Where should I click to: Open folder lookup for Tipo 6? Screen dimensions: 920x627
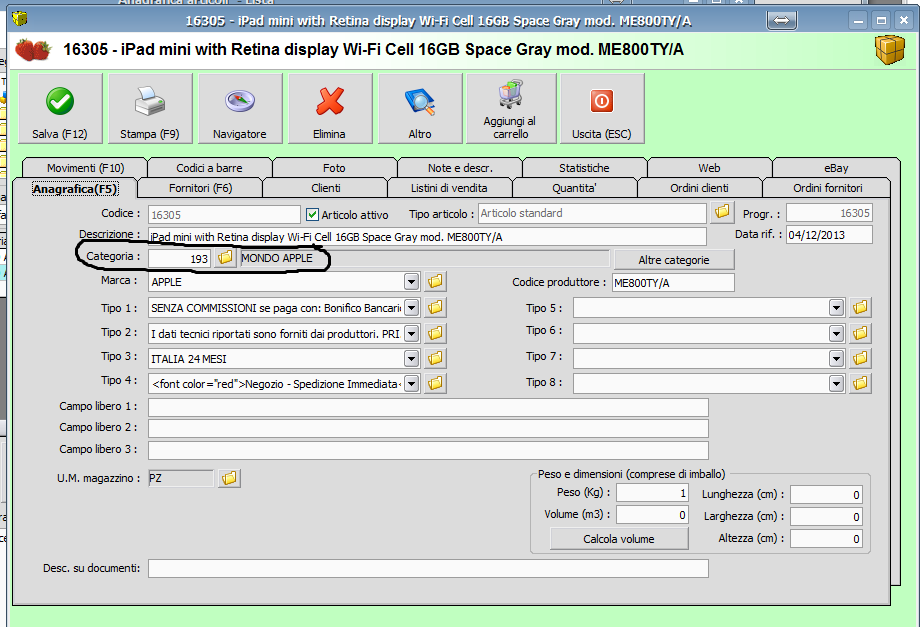860,333
